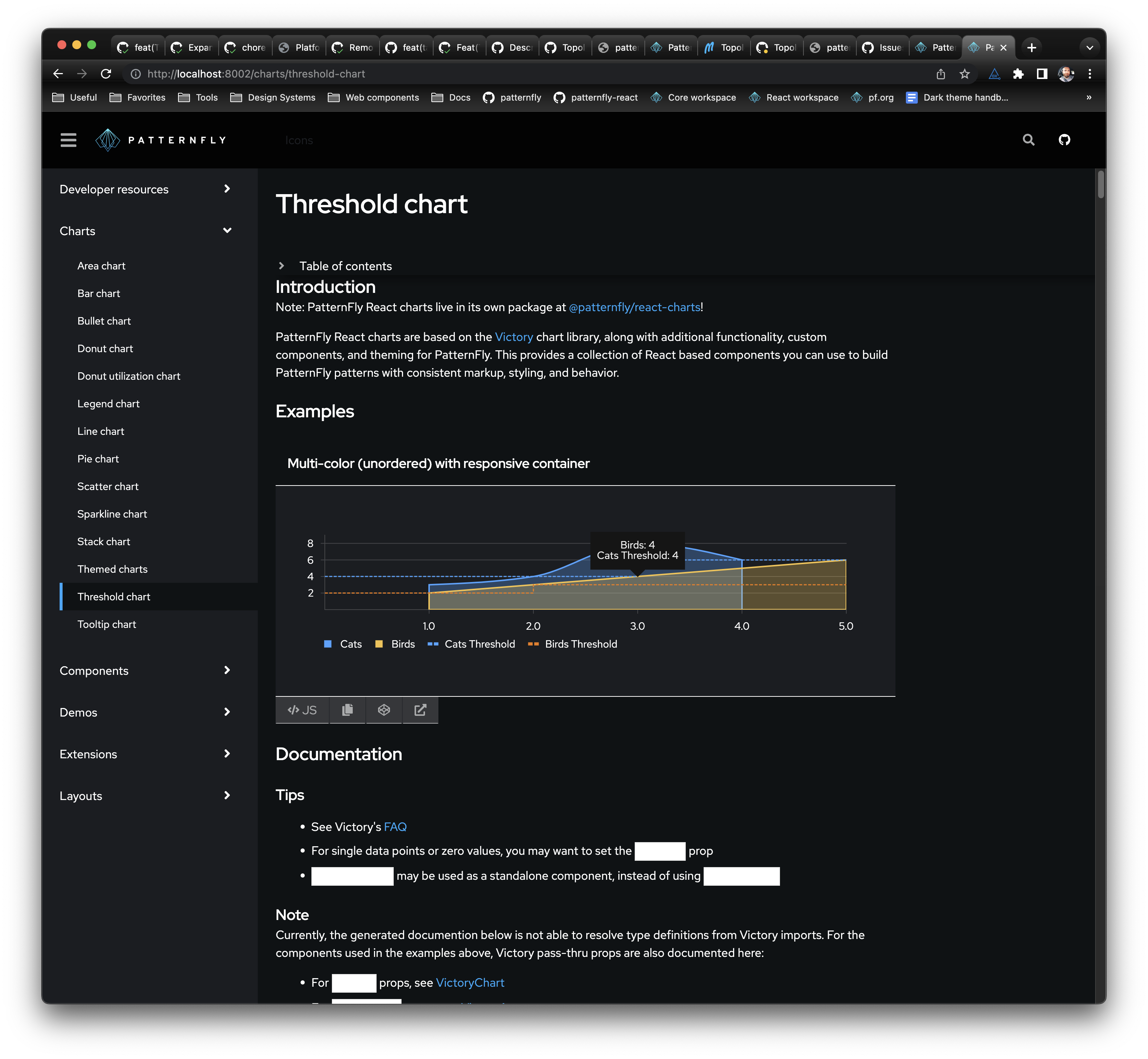Click the Cats Threshold legend swatch
Image resolution: width=1148 pixels, height=1059 pixels.
pos(432,644)
